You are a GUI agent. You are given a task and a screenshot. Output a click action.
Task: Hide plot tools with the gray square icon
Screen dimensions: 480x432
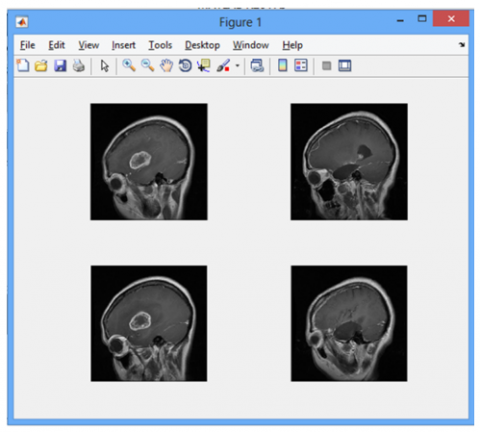point(327,66)
